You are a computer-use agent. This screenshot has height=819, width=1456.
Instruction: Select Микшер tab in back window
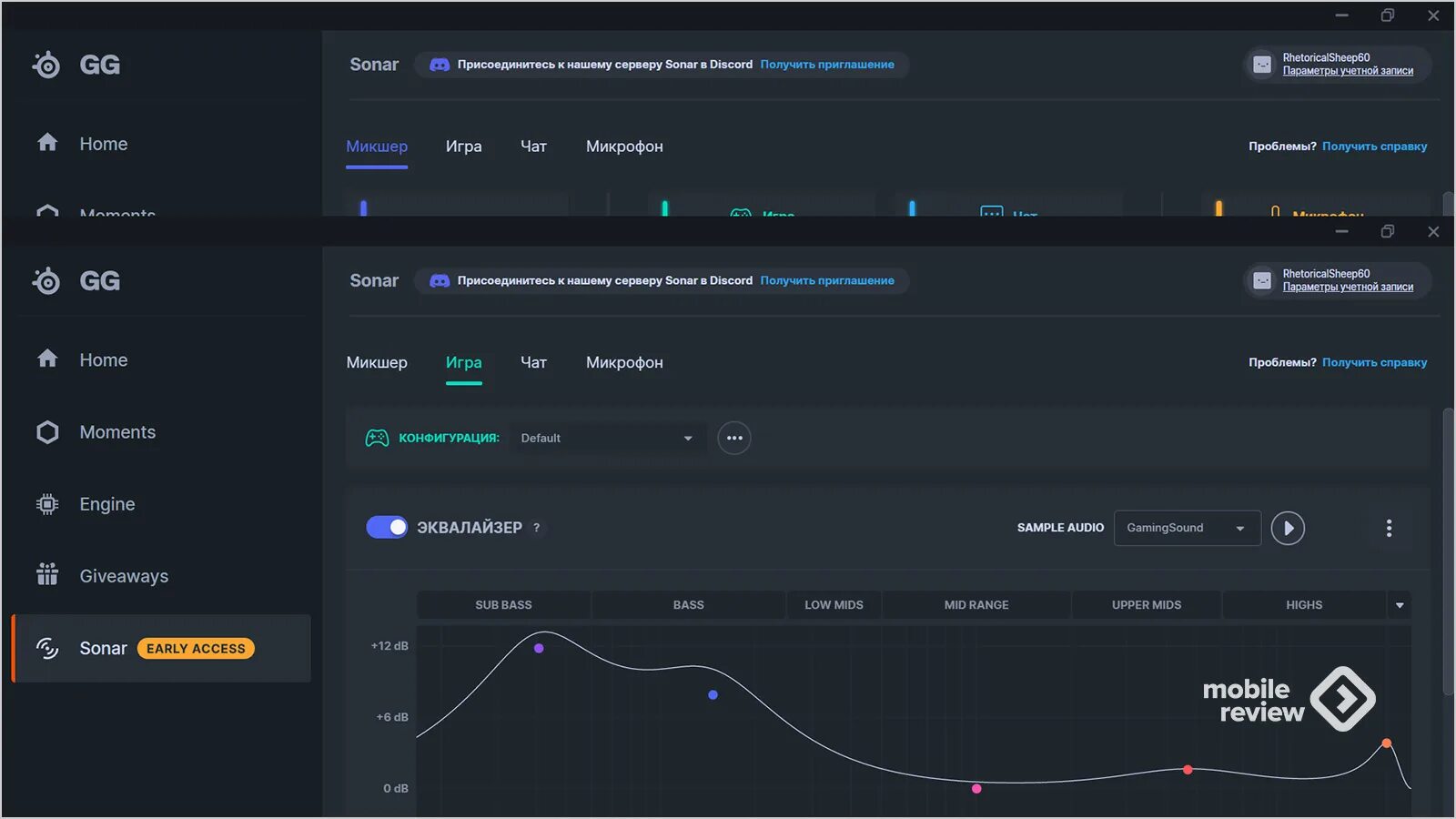pos(377,147)
